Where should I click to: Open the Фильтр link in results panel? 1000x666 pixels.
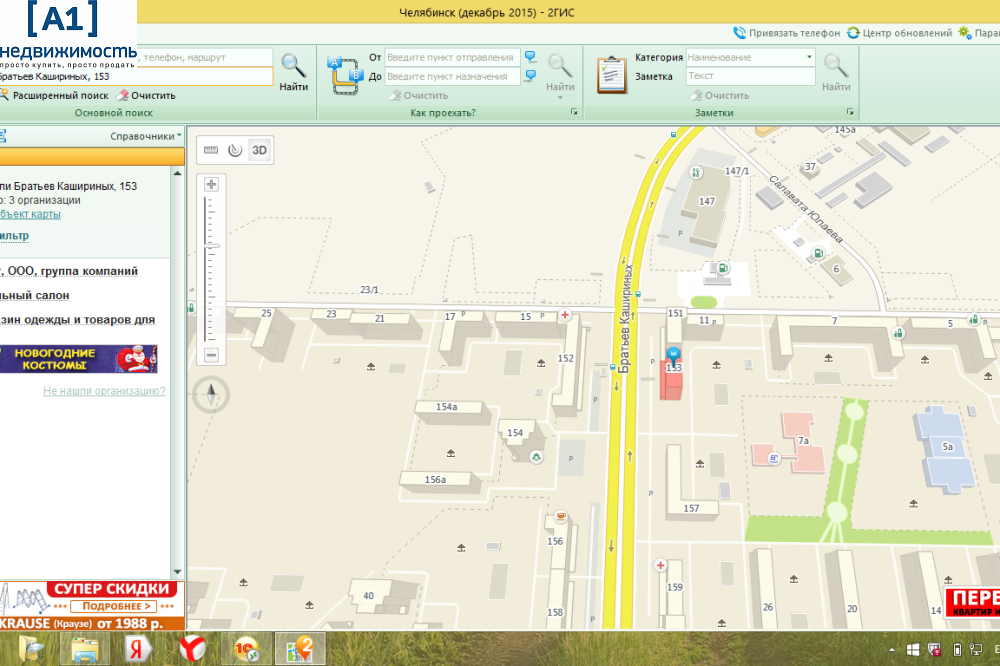[x=14, y=235]
